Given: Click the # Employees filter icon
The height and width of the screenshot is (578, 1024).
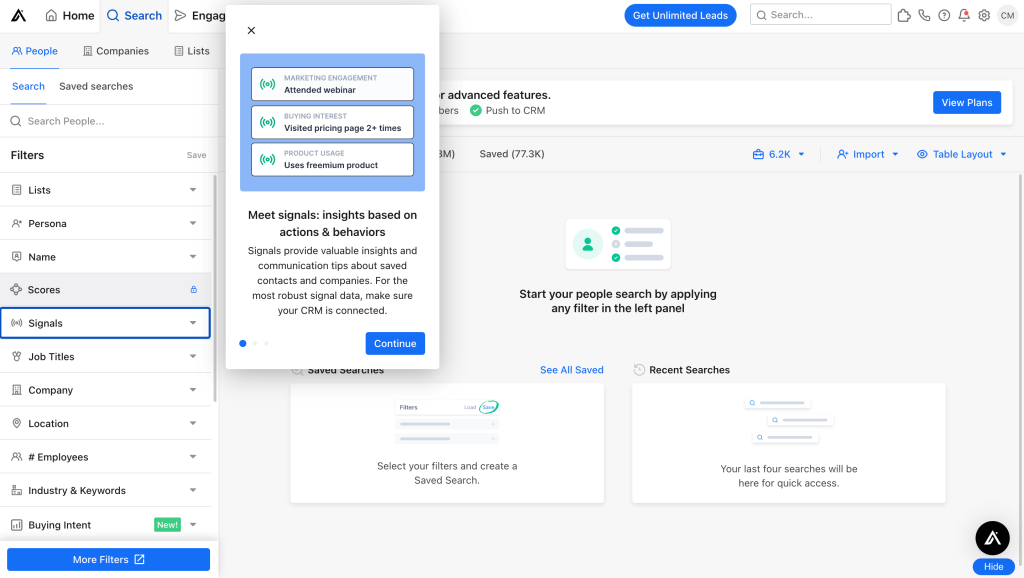Looking at the screenshot, I should click(x=17, y=457).
